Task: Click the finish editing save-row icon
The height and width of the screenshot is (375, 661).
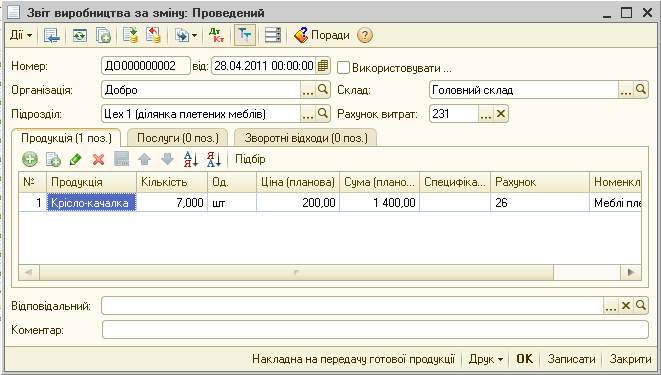Action: [121, 159]
